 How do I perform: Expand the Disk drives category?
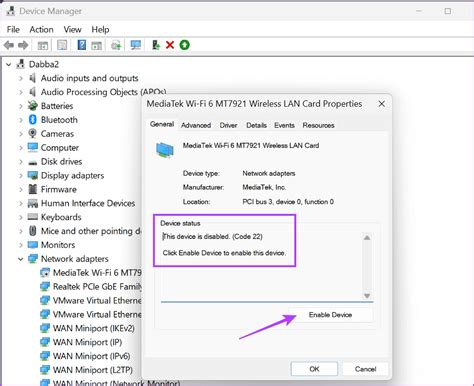point(21,162)
